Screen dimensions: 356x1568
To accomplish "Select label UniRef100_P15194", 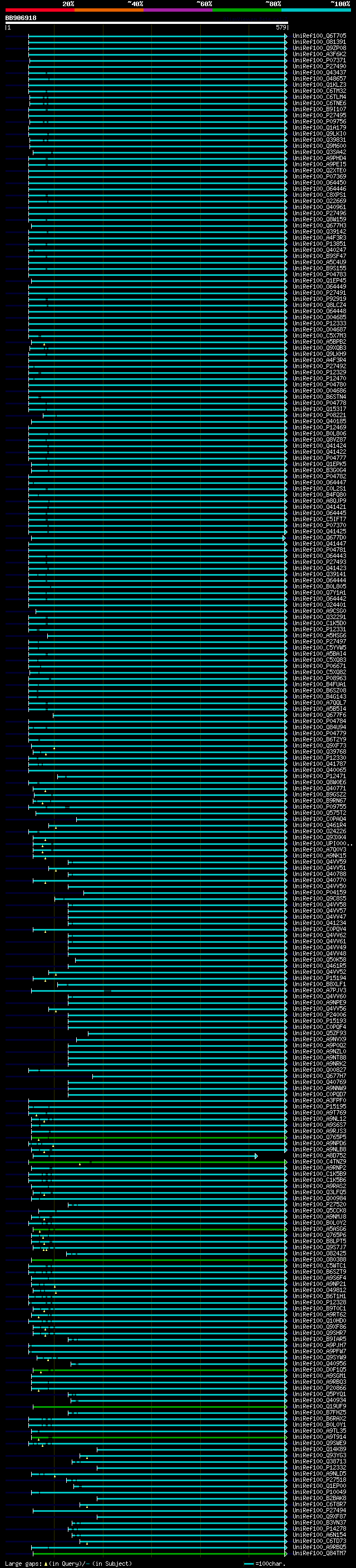I will (x=319, y=978).
